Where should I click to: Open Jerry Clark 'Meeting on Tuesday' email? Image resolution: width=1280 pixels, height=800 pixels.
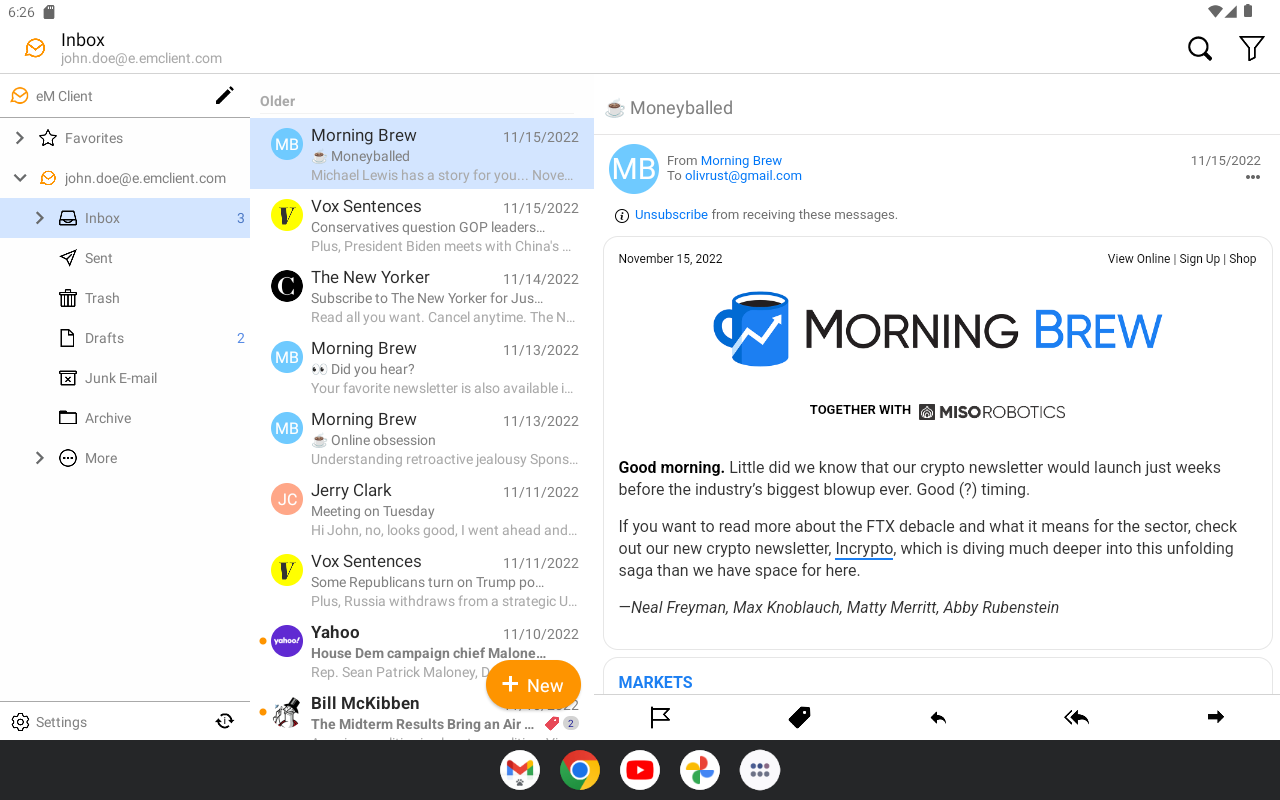422,509
